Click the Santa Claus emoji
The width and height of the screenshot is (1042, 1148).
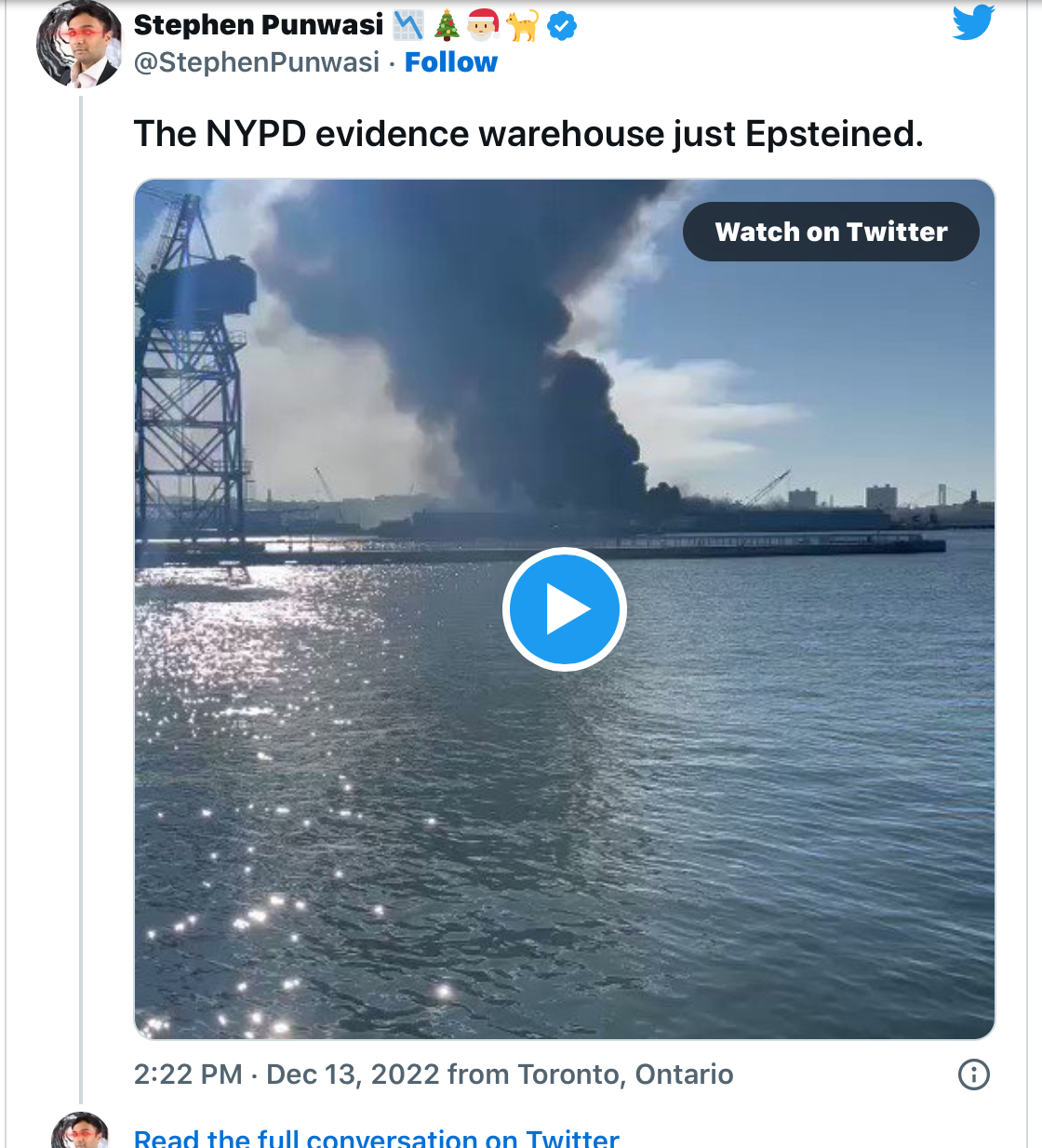[483, 26]
